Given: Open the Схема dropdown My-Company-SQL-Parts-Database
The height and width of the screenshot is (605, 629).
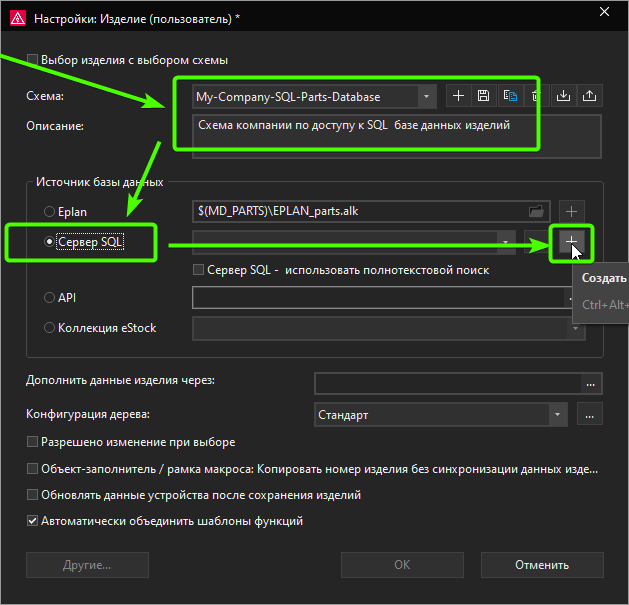Looking at the screenshot, I should tap(426, 96).
